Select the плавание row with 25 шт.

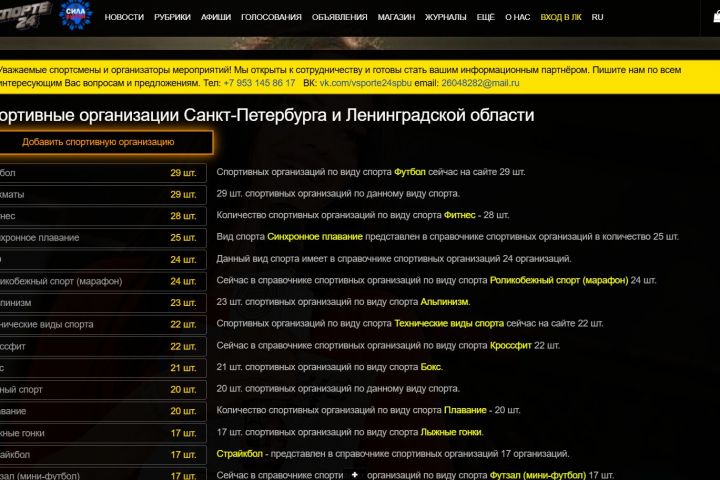[x=103, y=237]
